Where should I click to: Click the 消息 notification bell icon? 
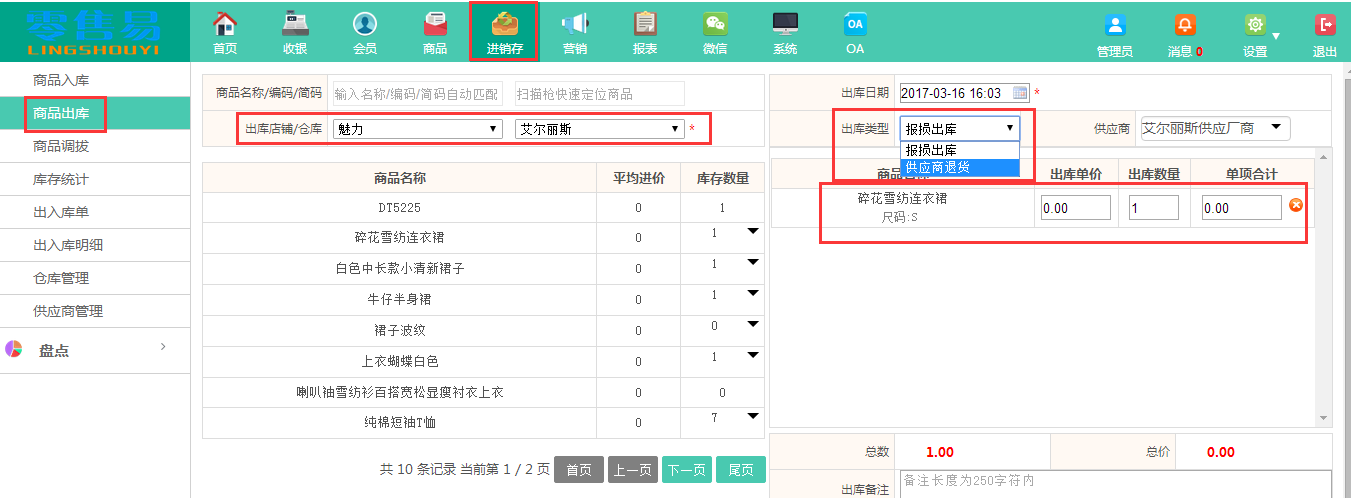1185,26
